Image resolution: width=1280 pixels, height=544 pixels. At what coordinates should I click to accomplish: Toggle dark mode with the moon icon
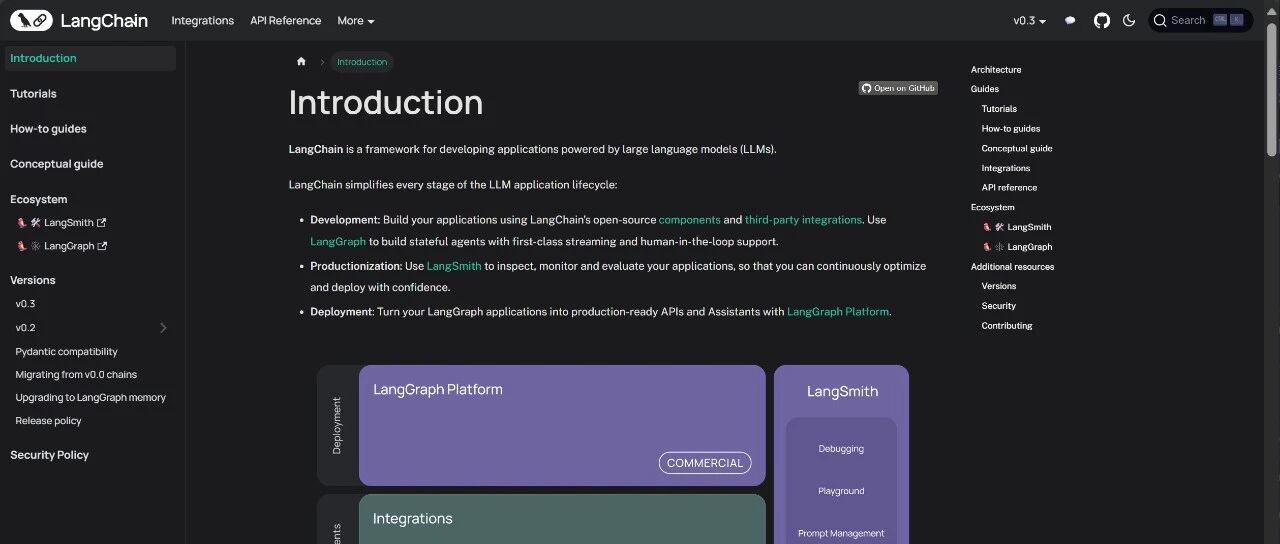[x=1129, y=20]
